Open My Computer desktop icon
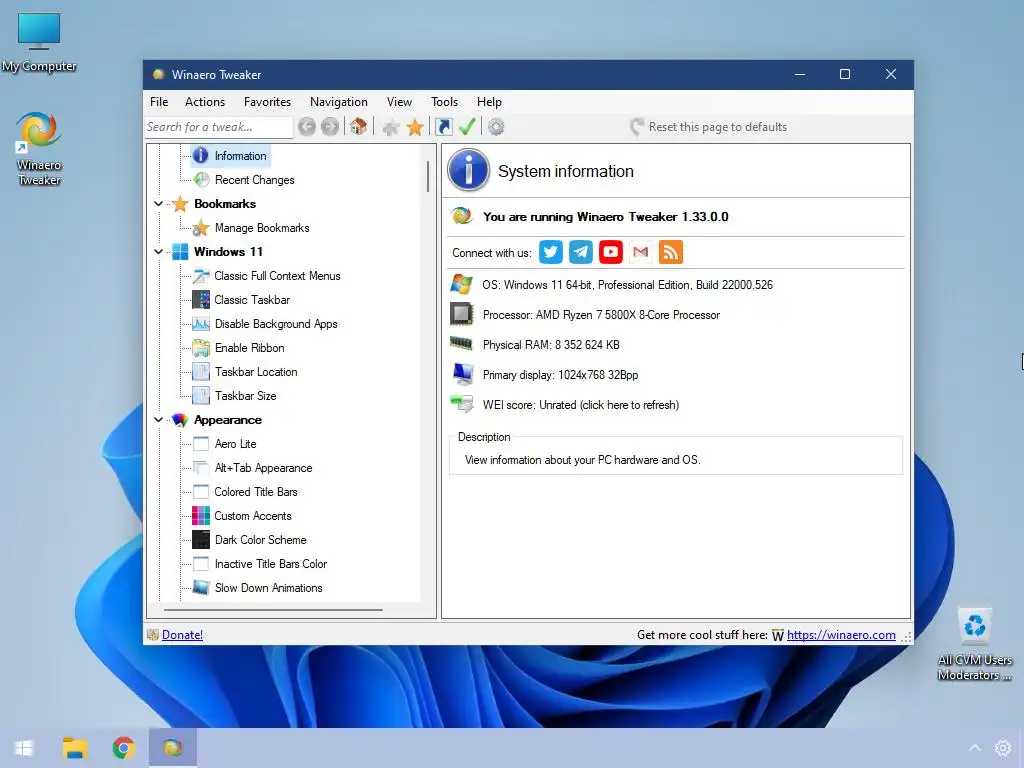The height and width of the screenshot is (768, 1024). pos(39,42)
